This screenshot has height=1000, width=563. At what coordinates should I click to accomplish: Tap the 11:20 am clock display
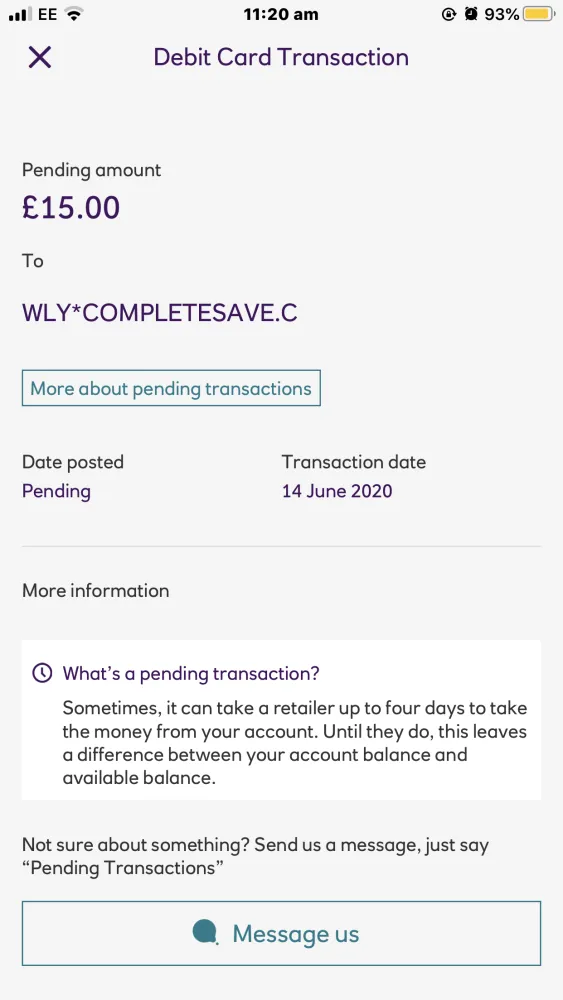(x=281, y=14)
